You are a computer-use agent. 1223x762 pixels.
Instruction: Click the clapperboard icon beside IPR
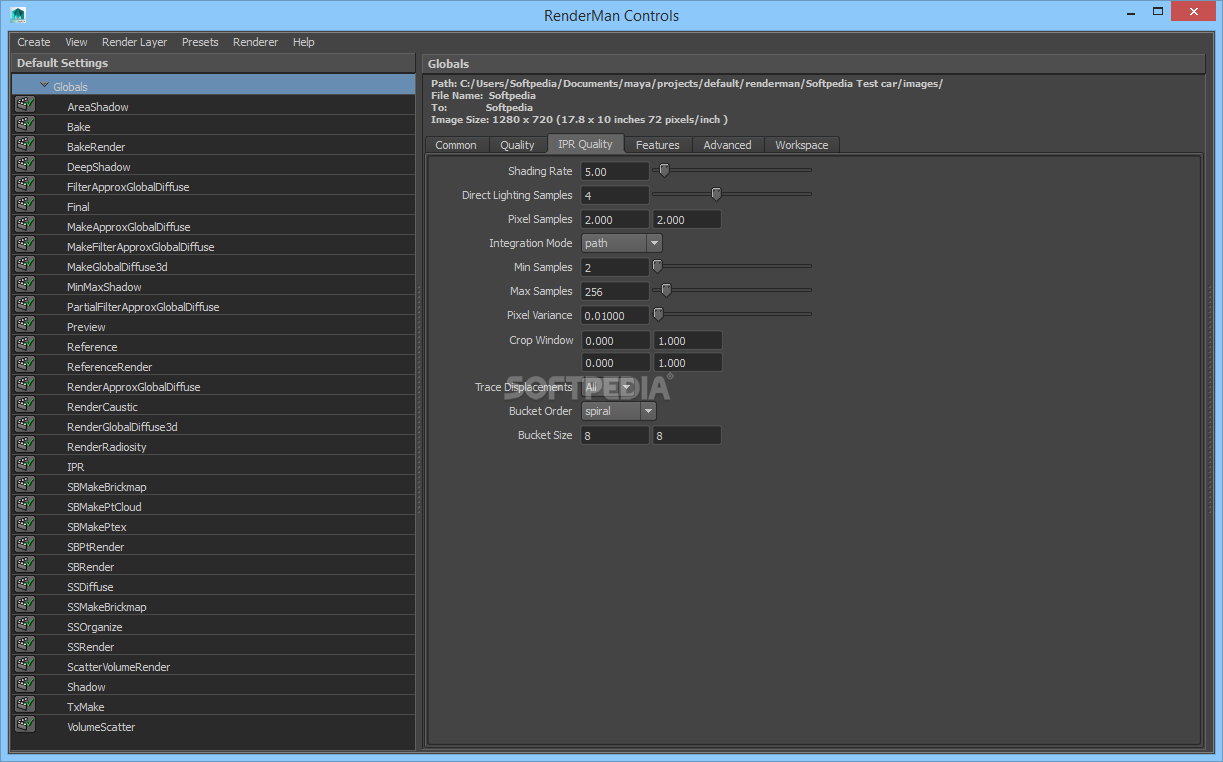click(25, 465)
